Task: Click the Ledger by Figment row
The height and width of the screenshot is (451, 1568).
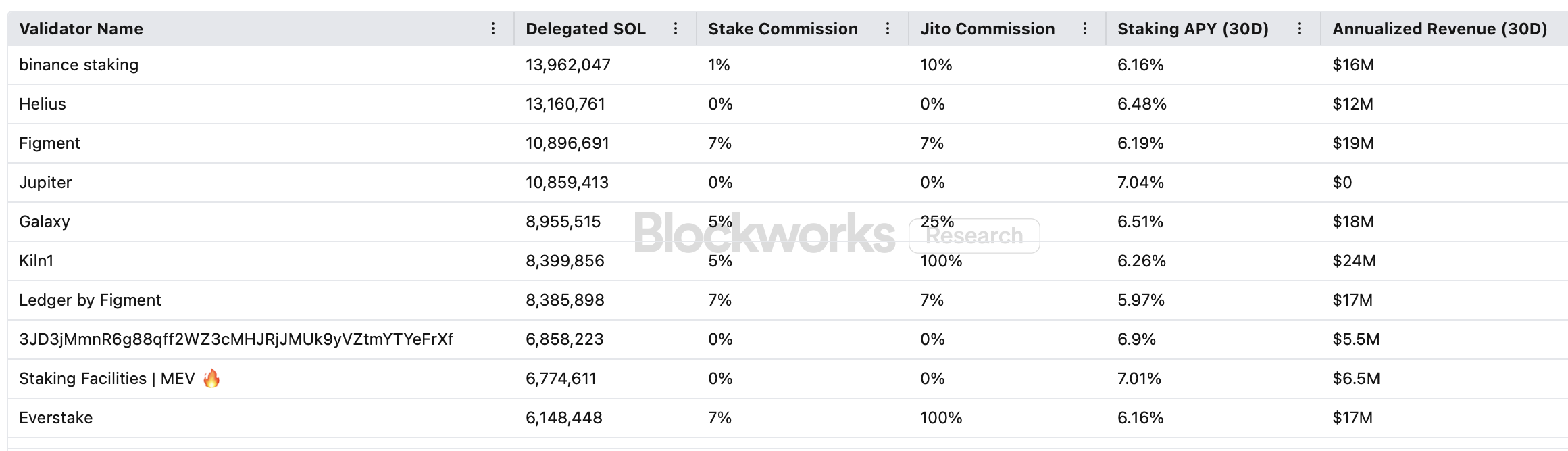Action: pos(90,300)
